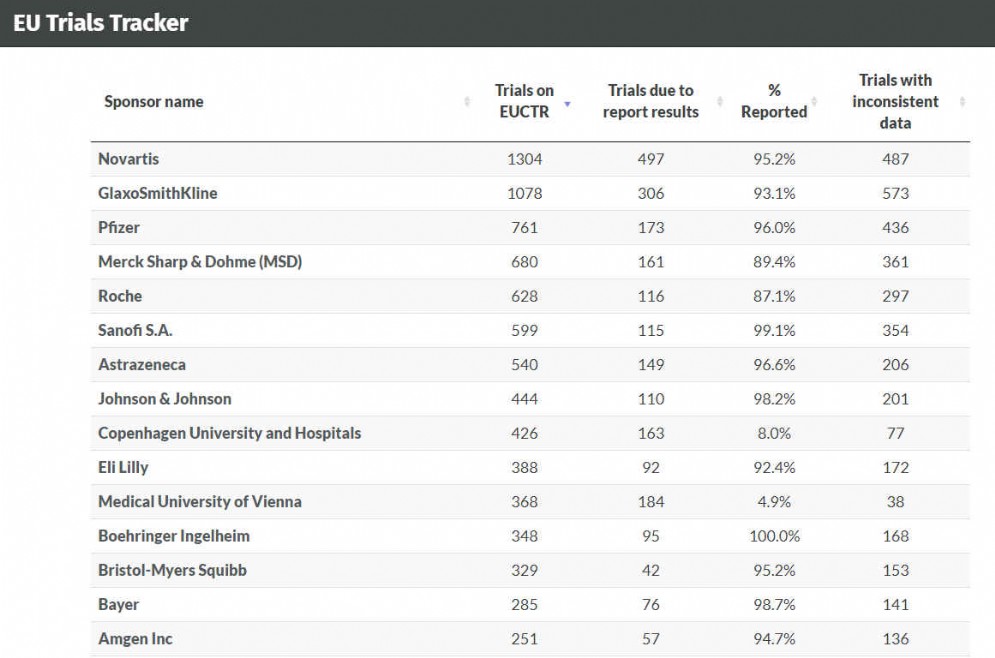Select Novartis 95.2% reported value

pyautogui.click(x=774, y=159)
